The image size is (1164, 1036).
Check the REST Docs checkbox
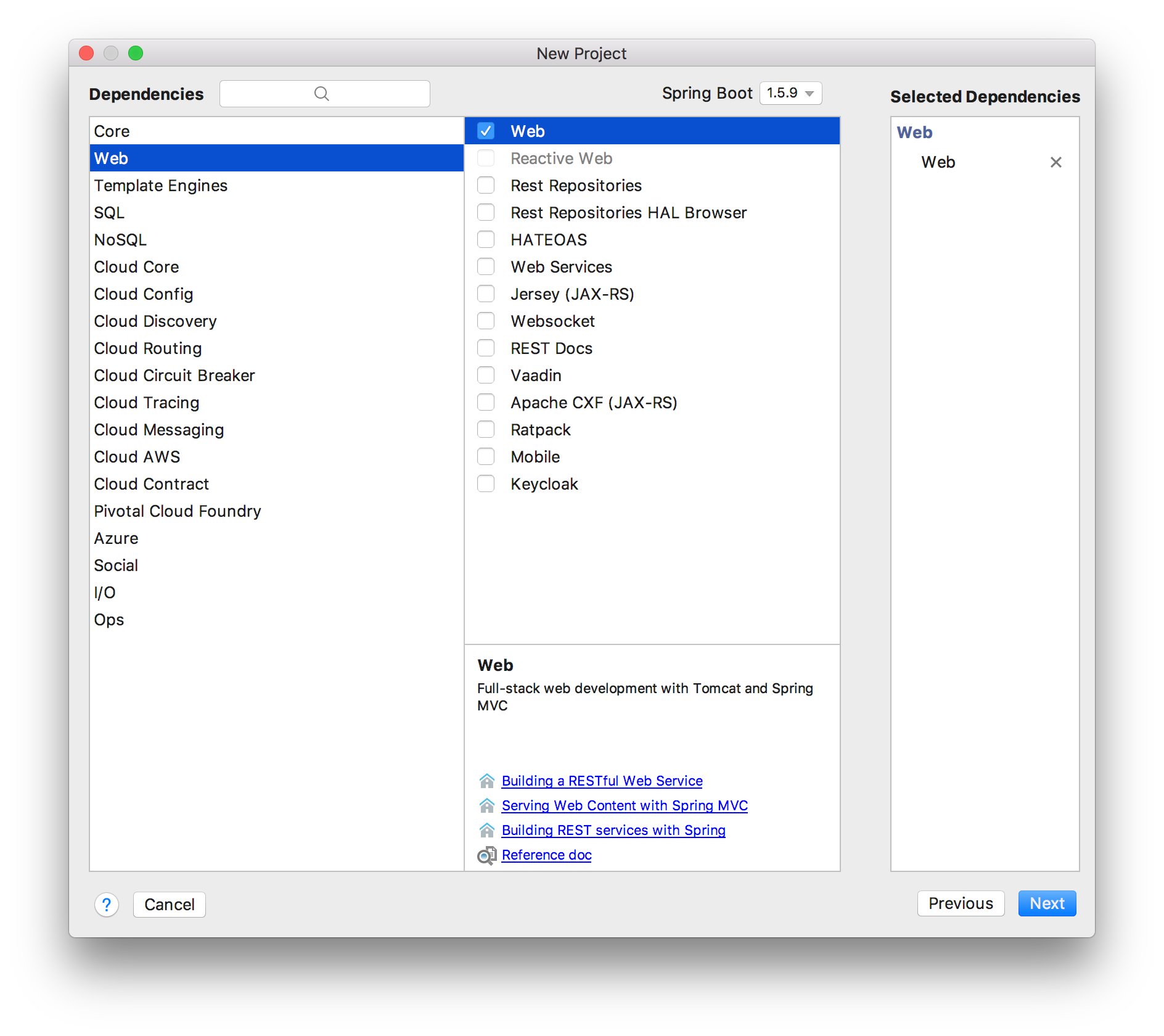(486, 348)
